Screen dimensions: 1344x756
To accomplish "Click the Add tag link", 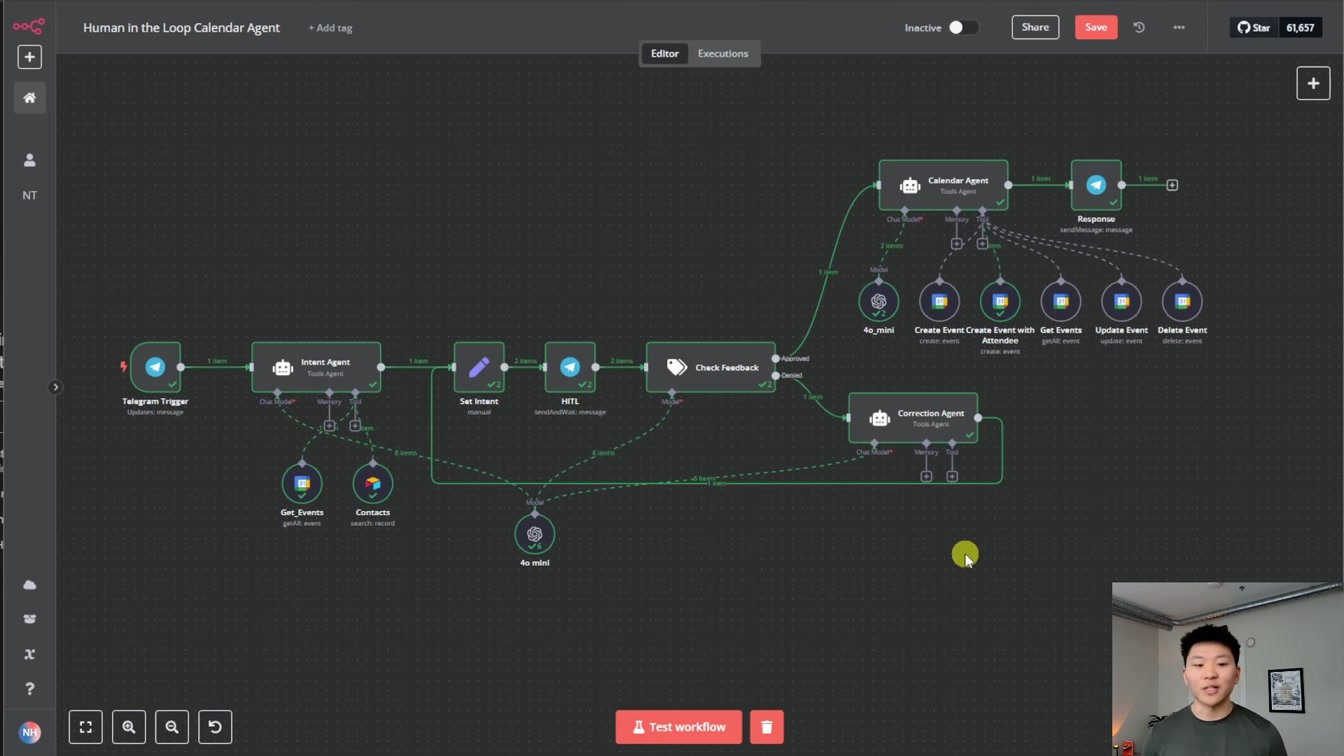I will (x=330, y=28).
